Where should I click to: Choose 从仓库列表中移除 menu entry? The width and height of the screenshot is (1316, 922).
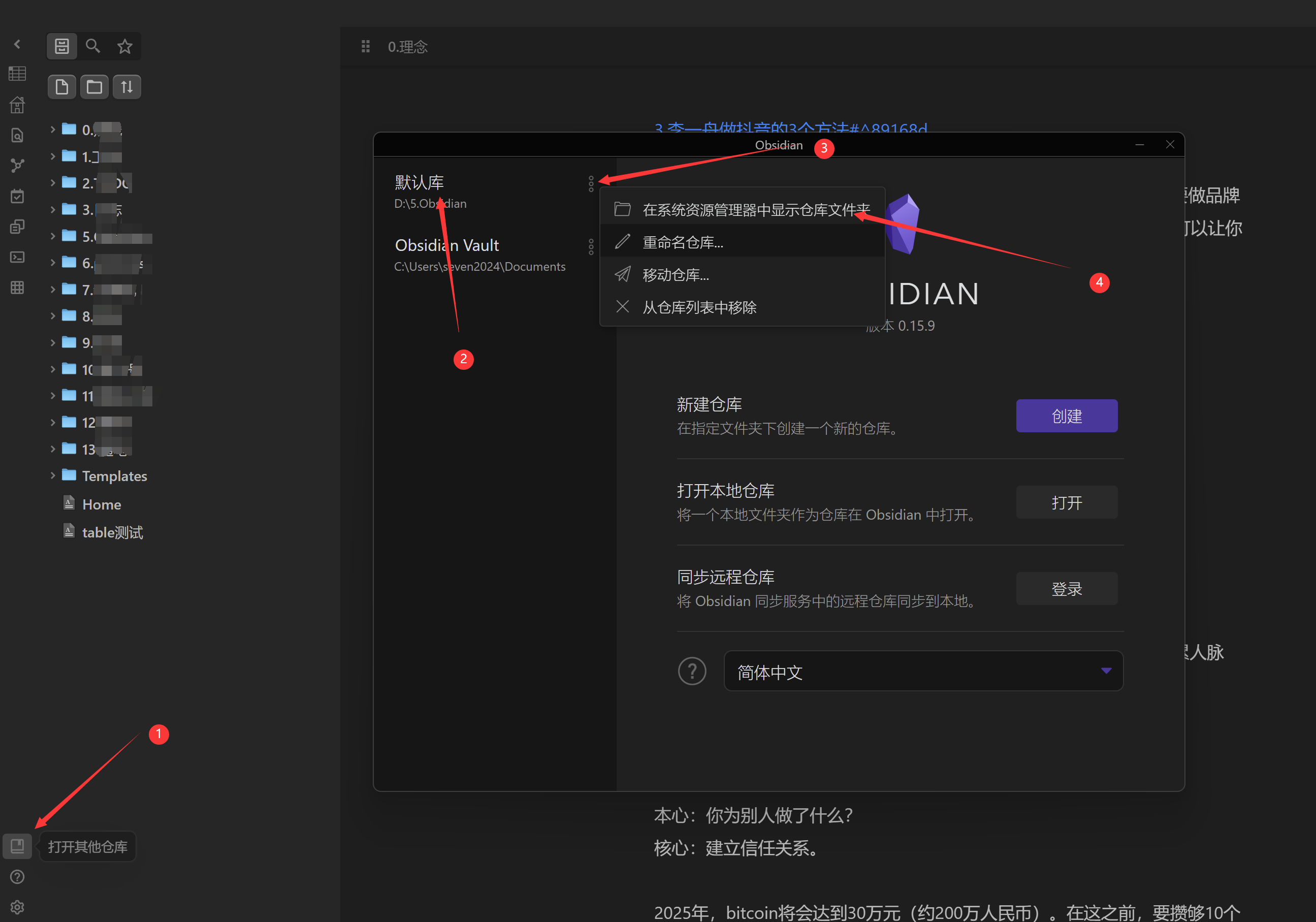coord(699,307)
